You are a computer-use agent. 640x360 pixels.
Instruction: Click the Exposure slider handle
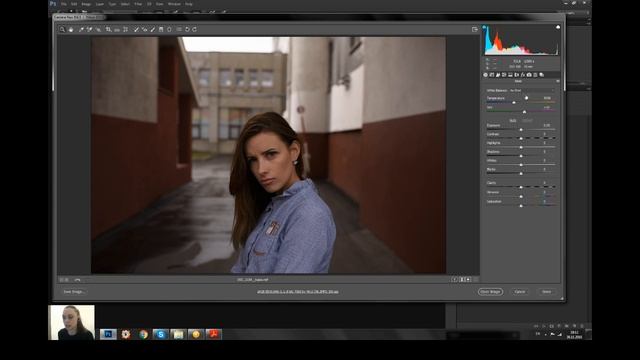[x=521, y=130]
